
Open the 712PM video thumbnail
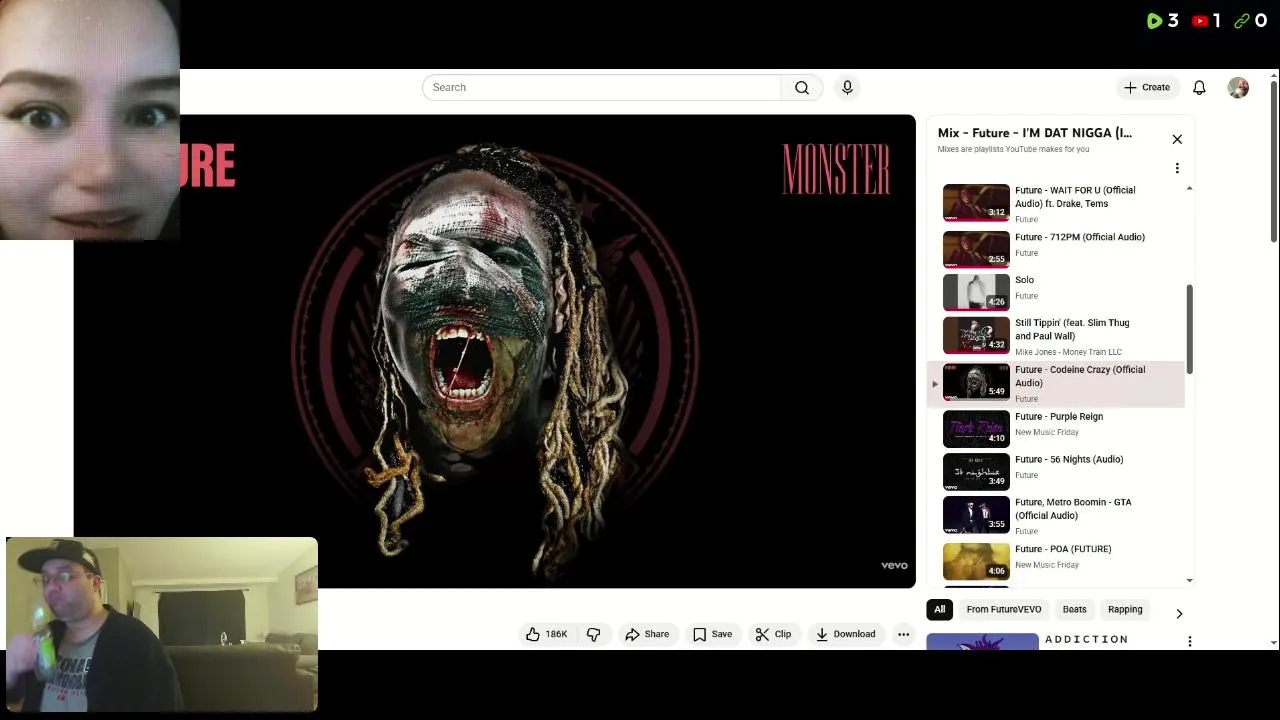(x=976, y=250)
